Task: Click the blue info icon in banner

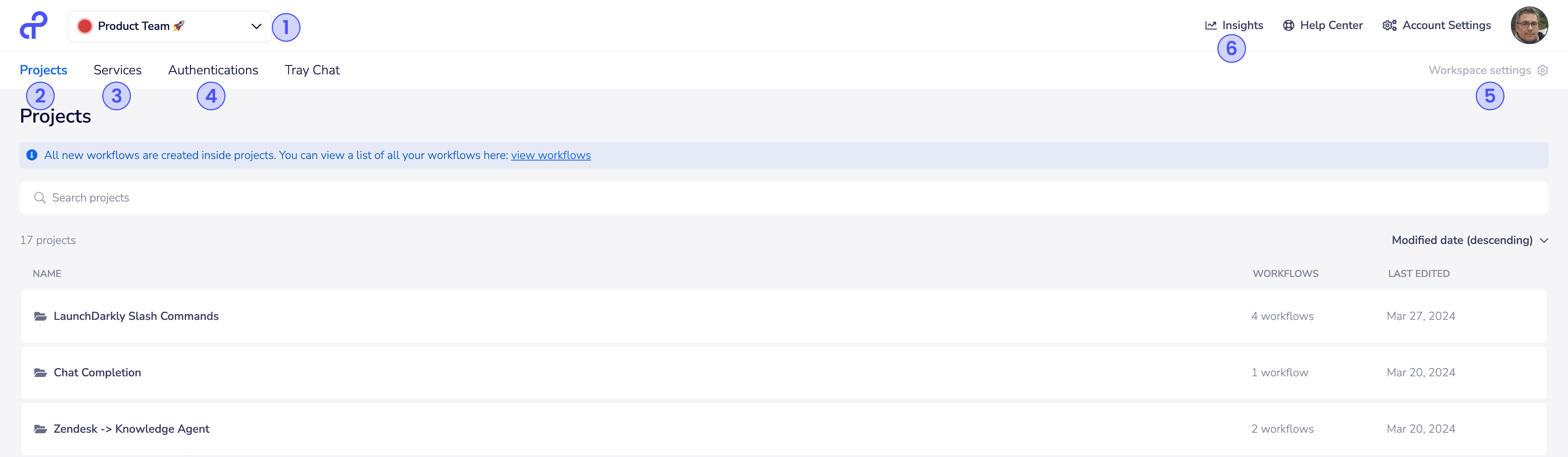Action: click(x=32, y=156)
